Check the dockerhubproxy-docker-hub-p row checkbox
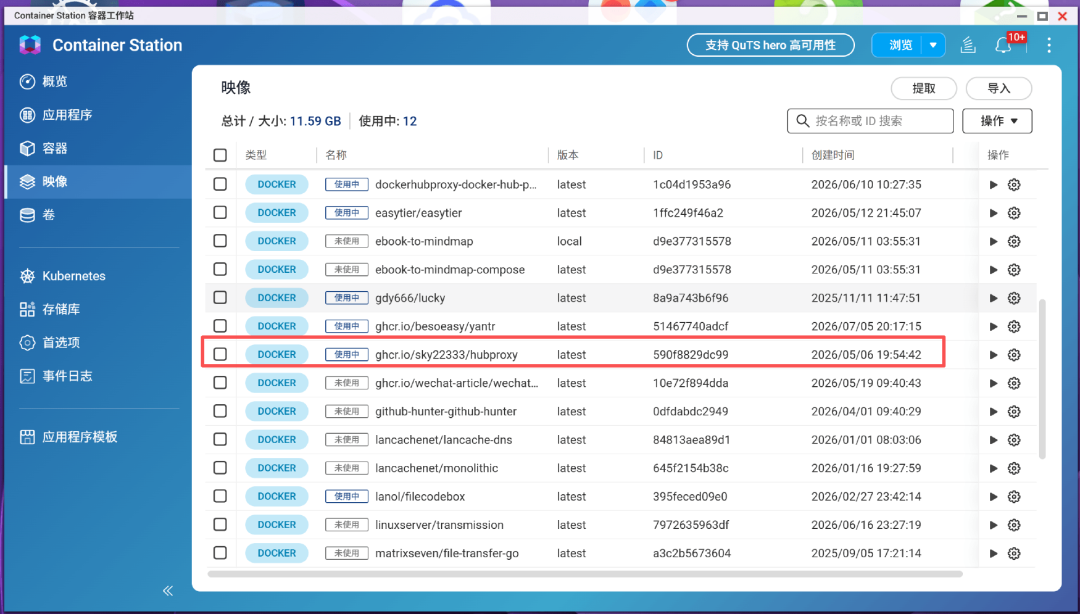Viewport: 1080px width, 614px height. click(x=220, y=184)
